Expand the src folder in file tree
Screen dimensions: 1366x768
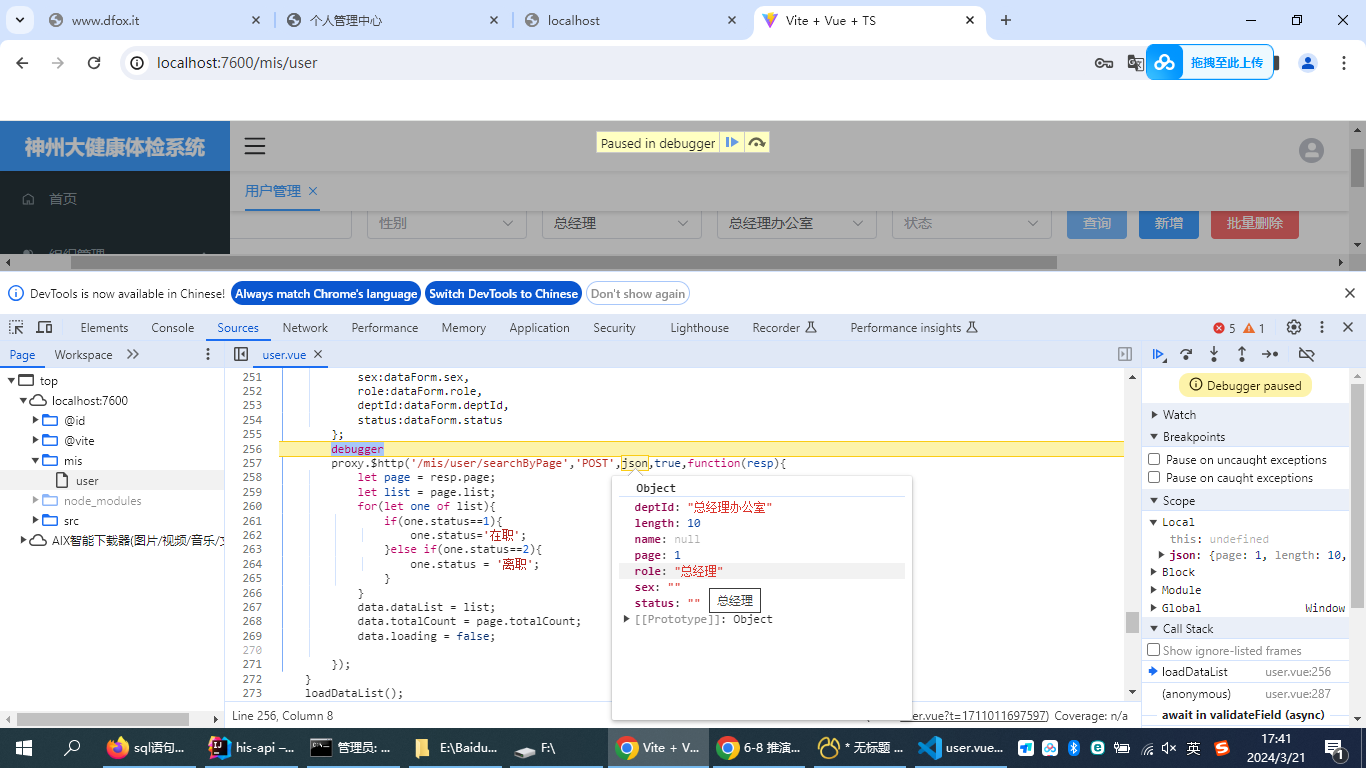point(36,520)
